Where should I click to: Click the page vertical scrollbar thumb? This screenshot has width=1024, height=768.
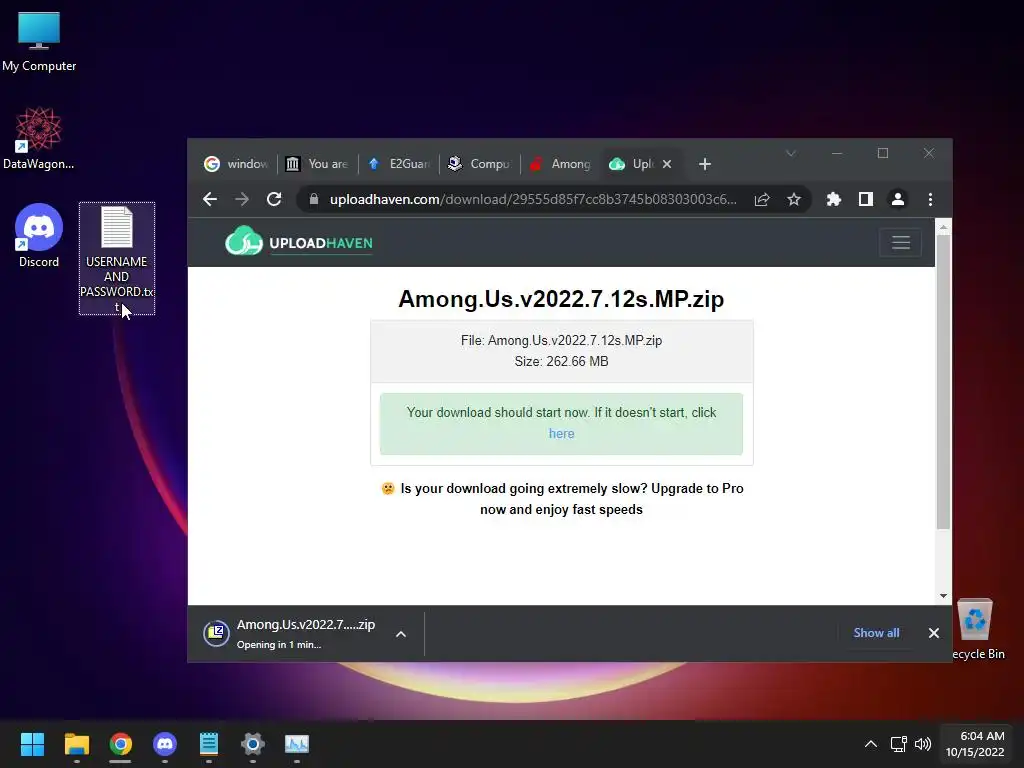click(x=943, y=381)
